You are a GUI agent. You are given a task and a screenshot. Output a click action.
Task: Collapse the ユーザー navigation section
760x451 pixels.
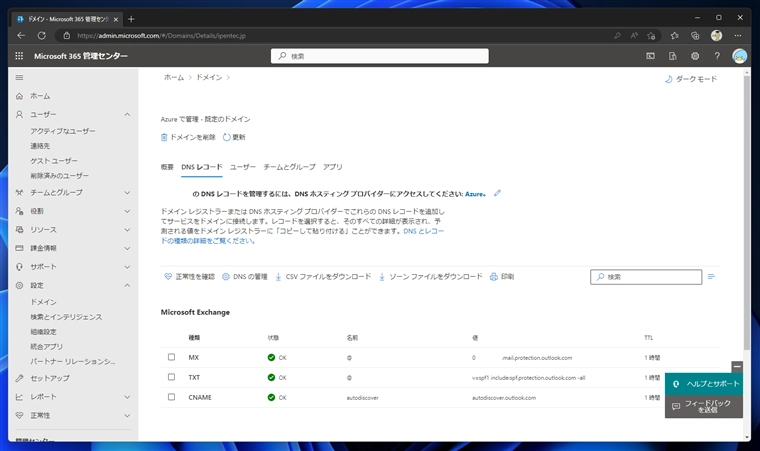click(x=127, y=114)
